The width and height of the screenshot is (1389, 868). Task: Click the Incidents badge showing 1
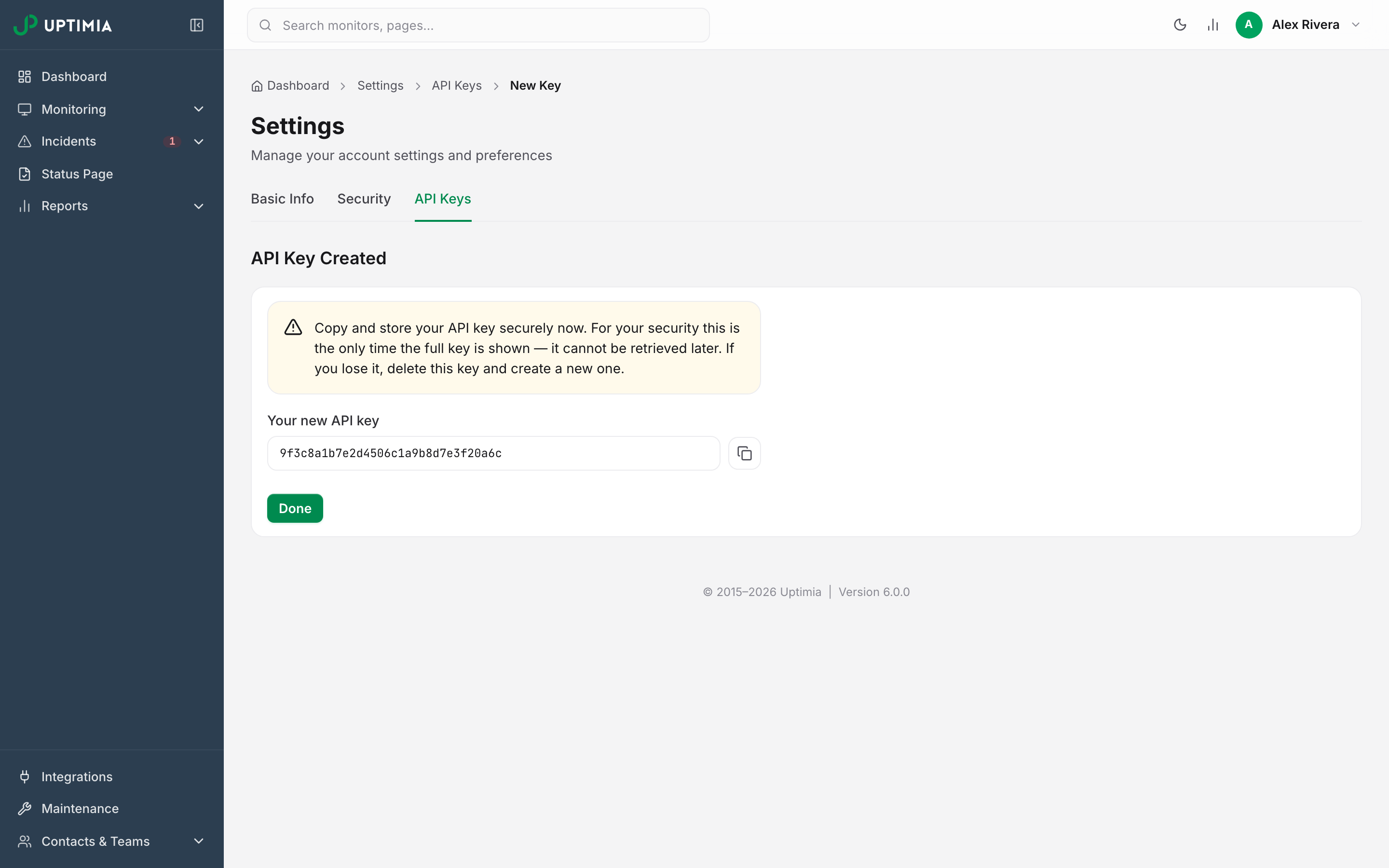[x=172, y=141]
